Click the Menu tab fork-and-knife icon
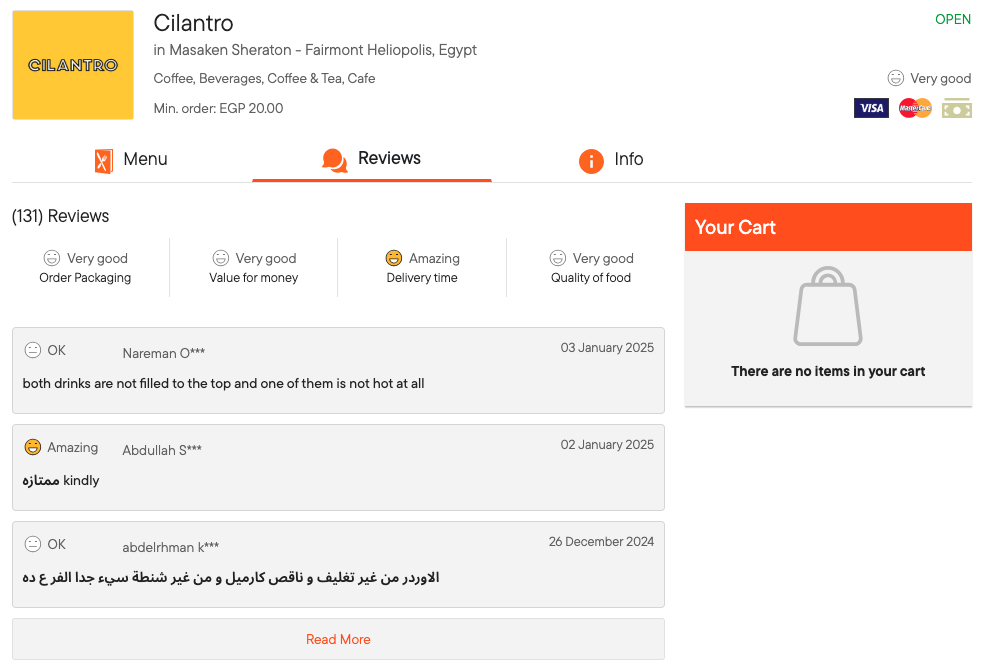 pos(104,161)
